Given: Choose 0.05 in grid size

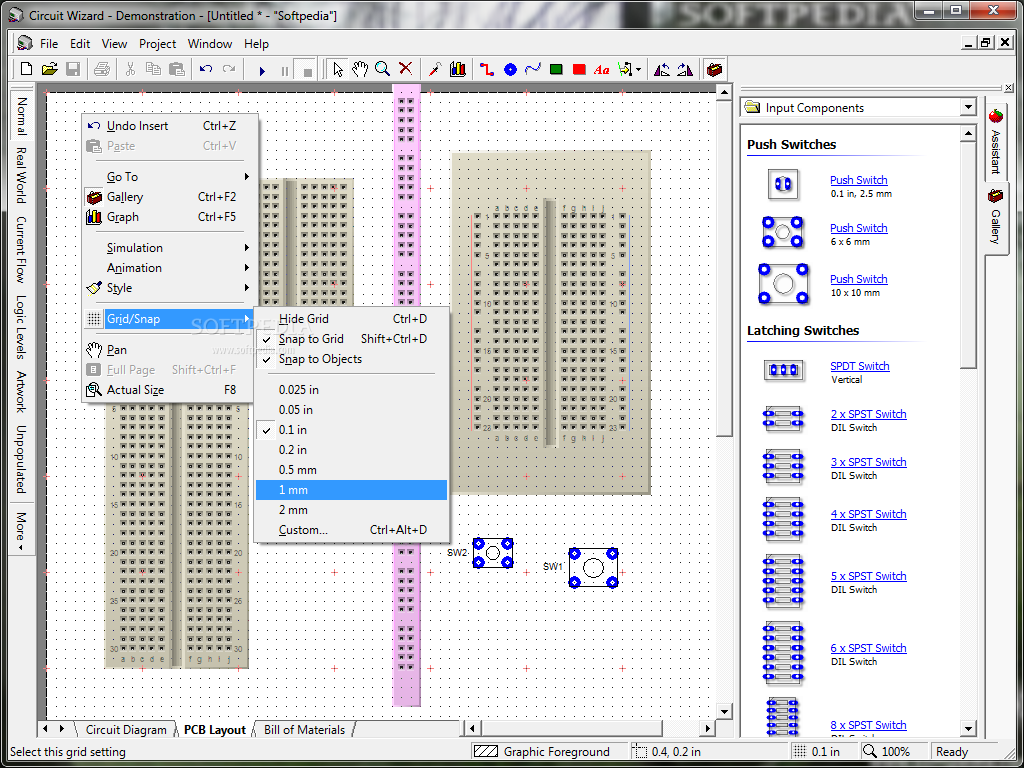Looking at the screenshot, I should [x=351, y=410].
